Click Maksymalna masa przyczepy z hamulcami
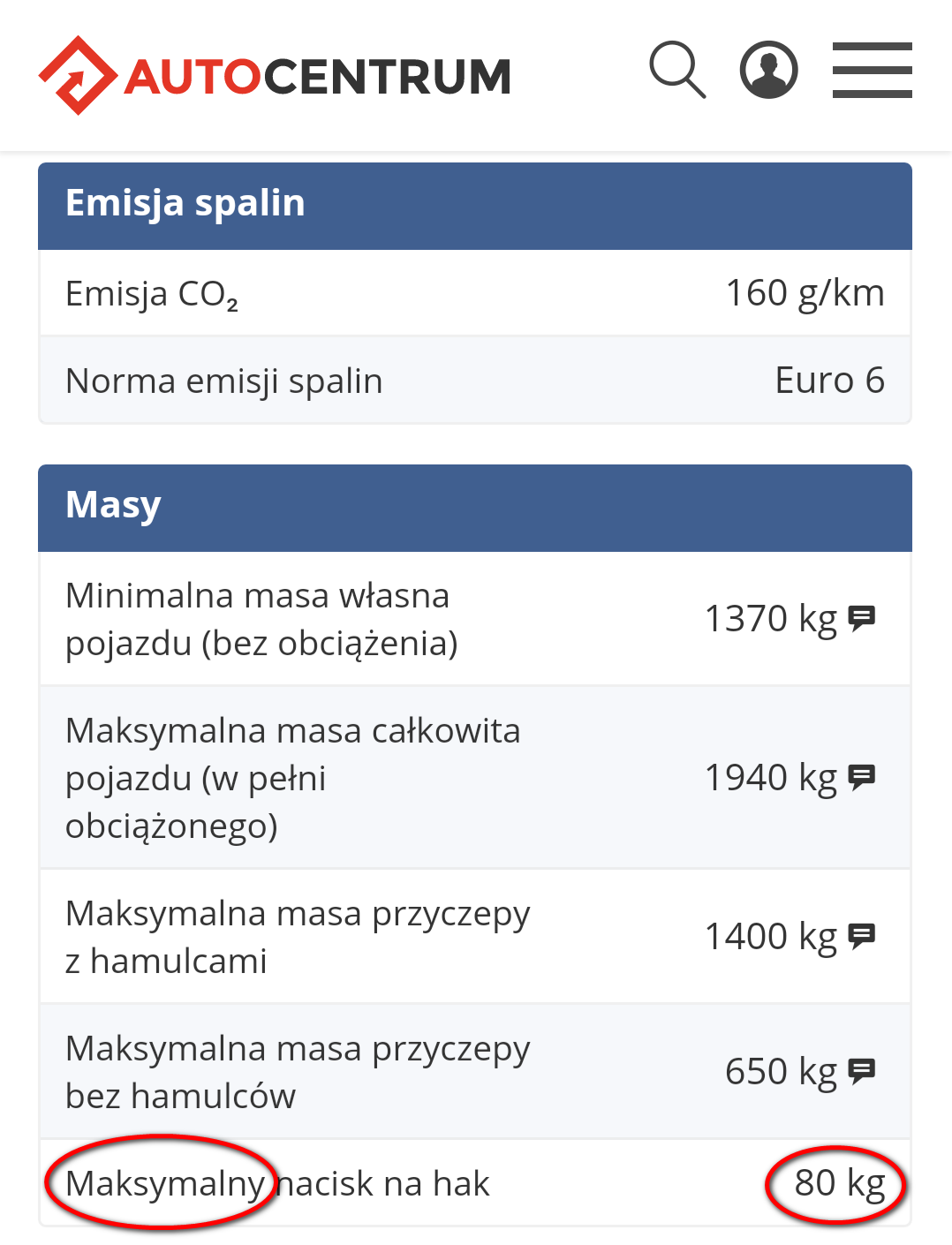This screenshot has width=952, height=1245. (298, 937)
